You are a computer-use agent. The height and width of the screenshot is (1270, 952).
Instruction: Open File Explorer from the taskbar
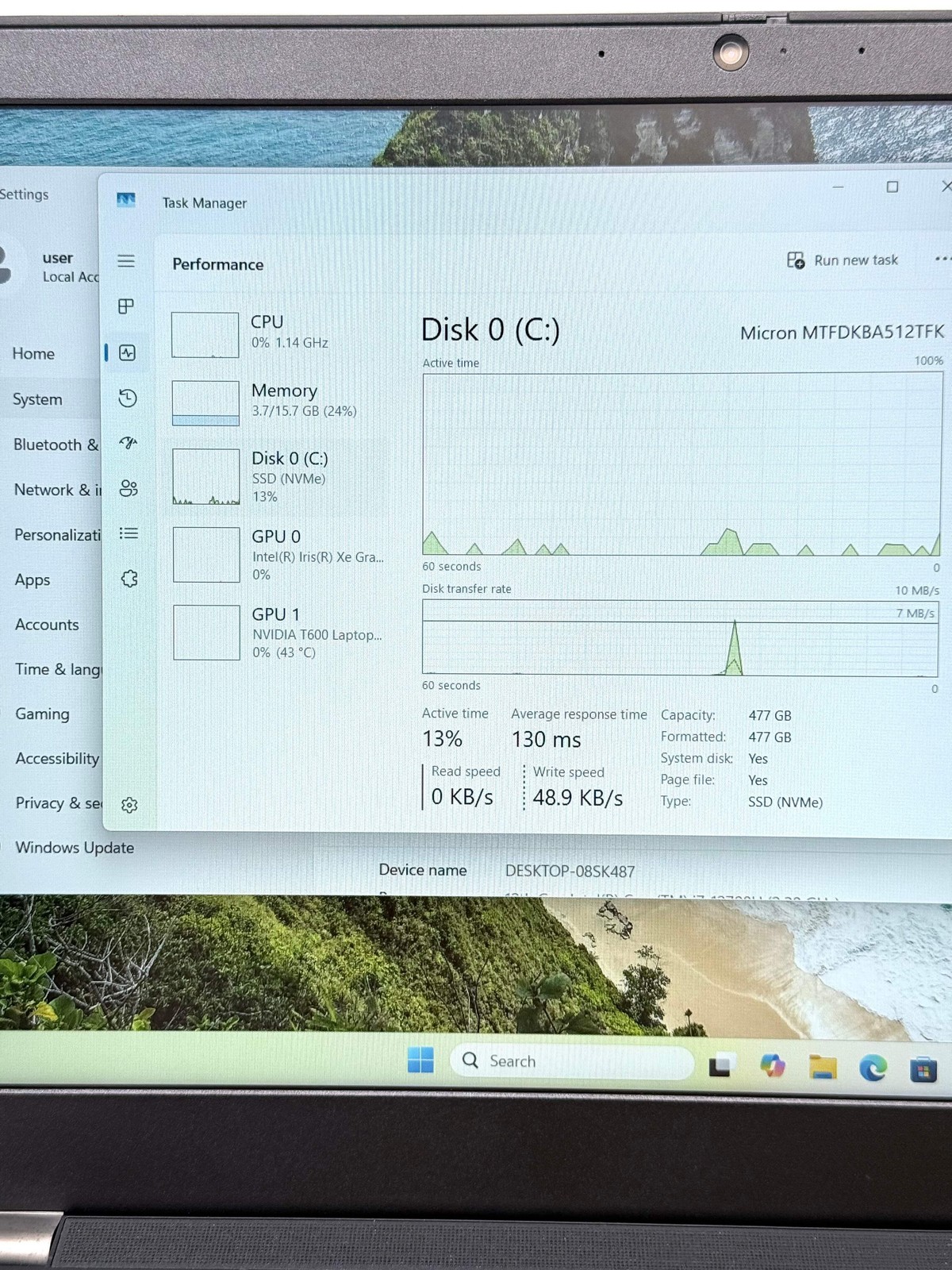coord(823,1068)
